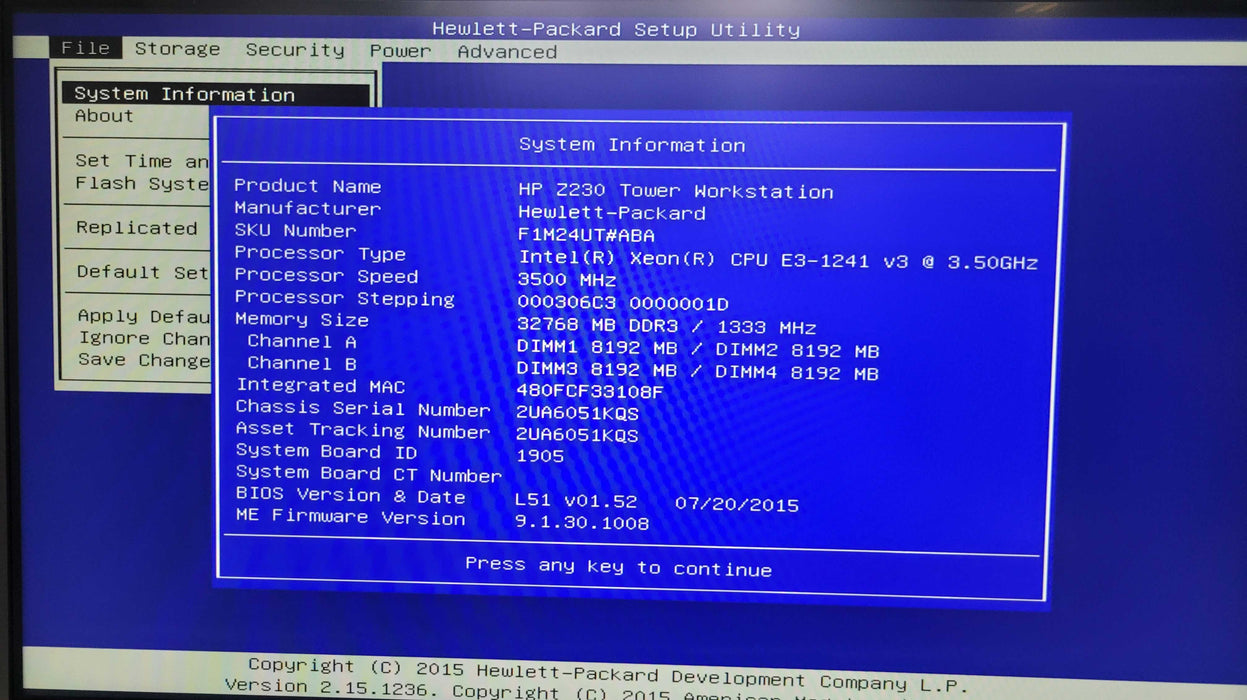Click the Hewlett-Packard manufacturer value
The image size is (1247, 700).
click(612, 213)
